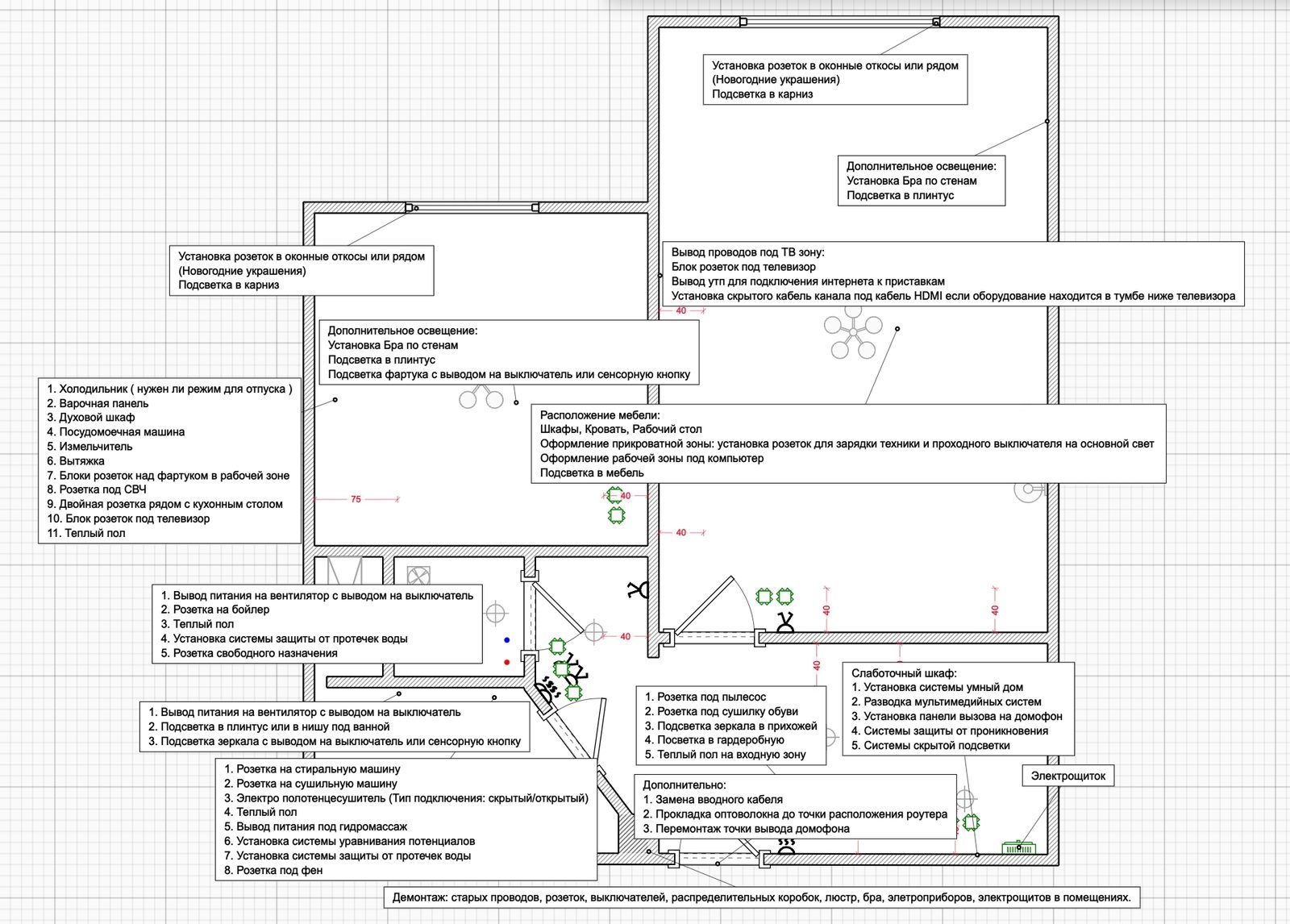Select the five-lamp chandelier symbol
The width and height of the screenshot is (1290, 924).
coord(853,333)
